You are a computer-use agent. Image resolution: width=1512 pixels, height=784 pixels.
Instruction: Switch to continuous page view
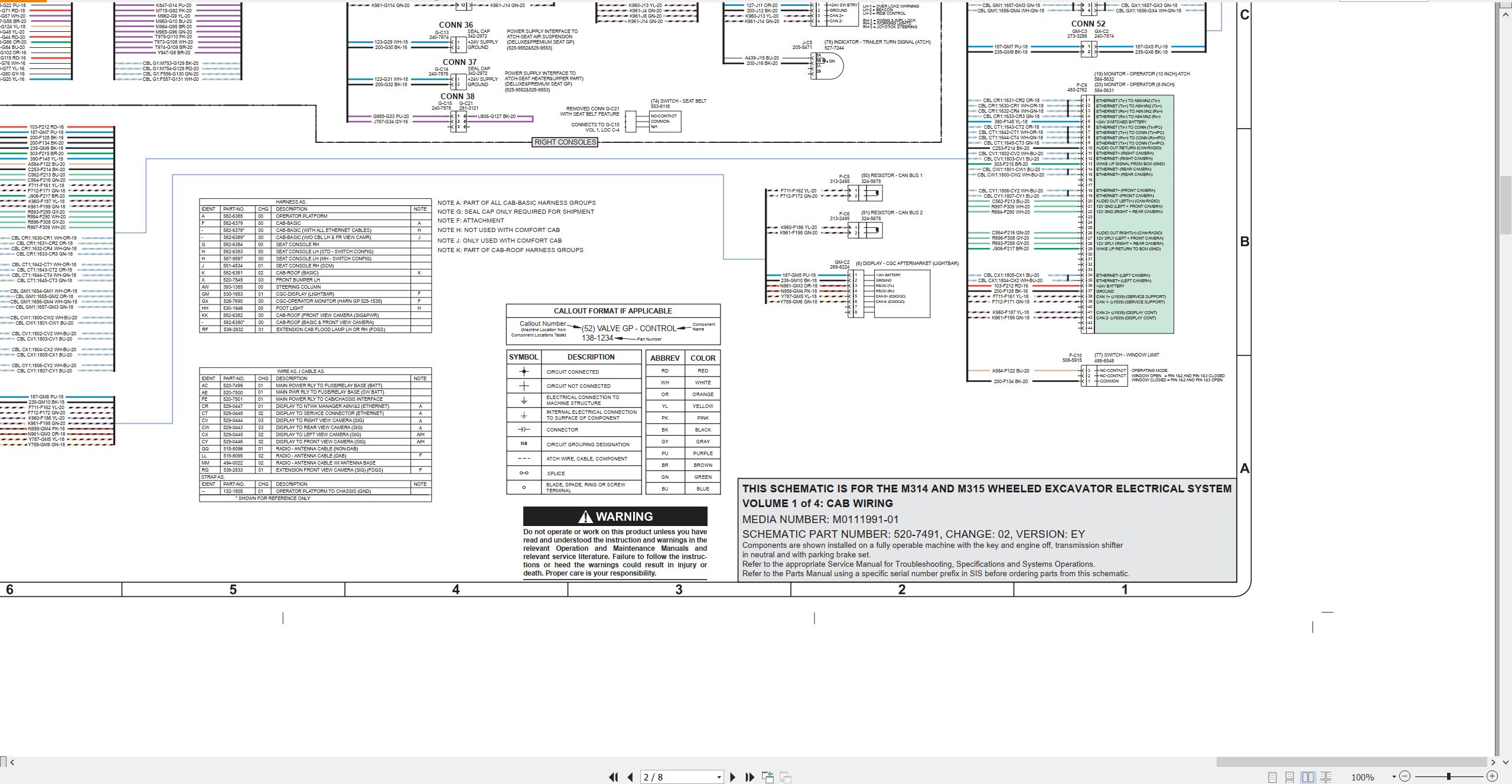[1290, 778]
